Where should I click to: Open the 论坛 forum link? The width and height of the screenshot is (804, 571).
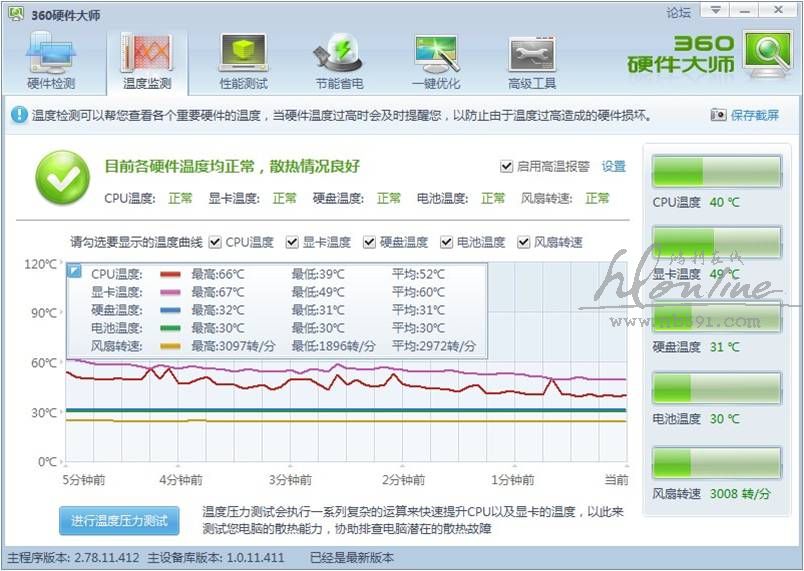point(678,12)
